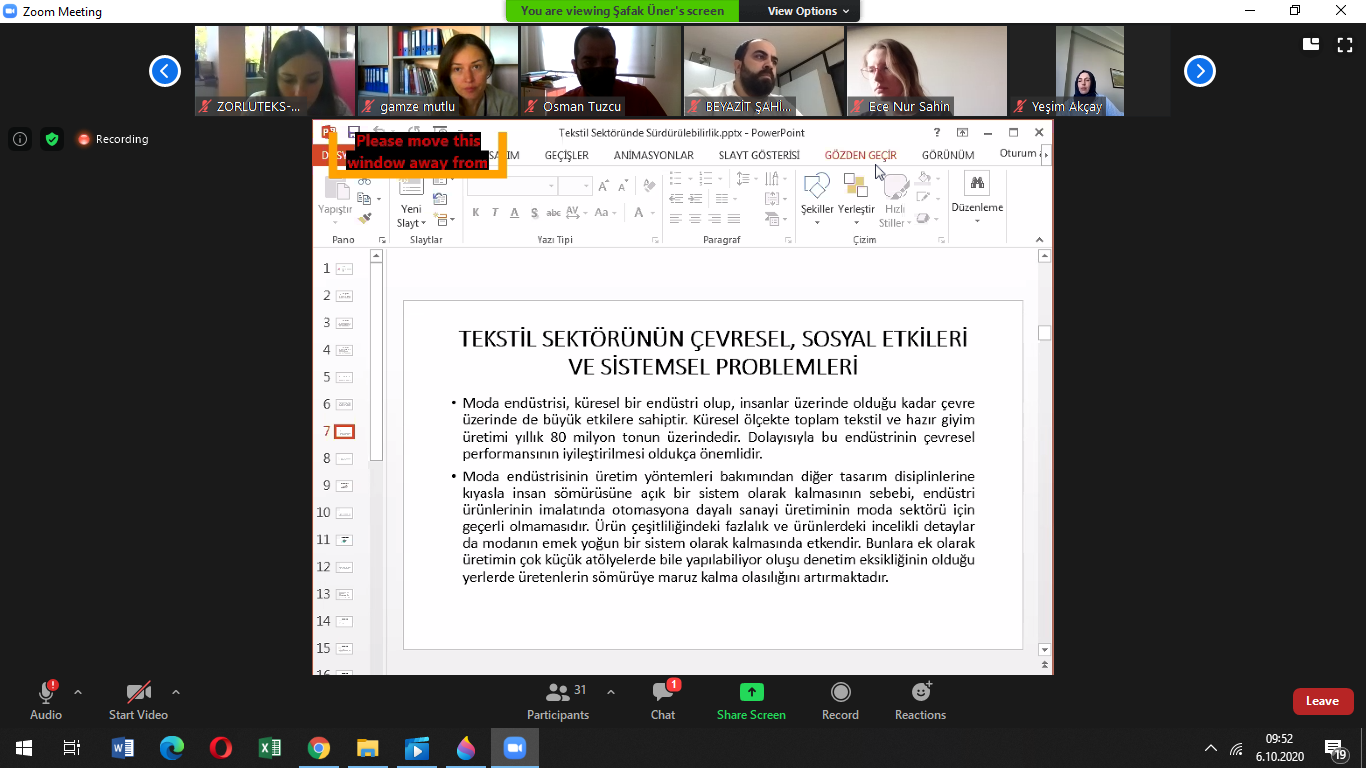The image size is (1366, 768).
Task: Click the green Share Screen icon
Action: [751, 692]
